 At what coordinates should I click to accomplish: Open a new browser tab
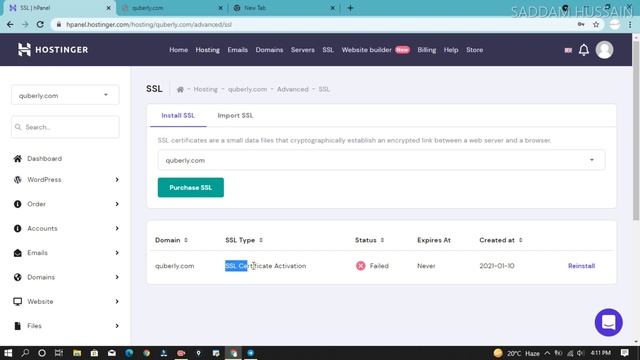click(350, 8)
